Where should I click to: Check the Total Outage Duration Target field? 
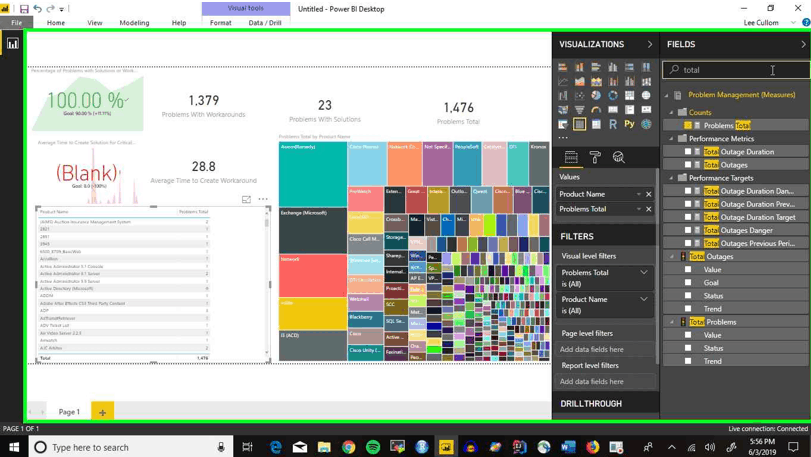(x=687, y=217)
